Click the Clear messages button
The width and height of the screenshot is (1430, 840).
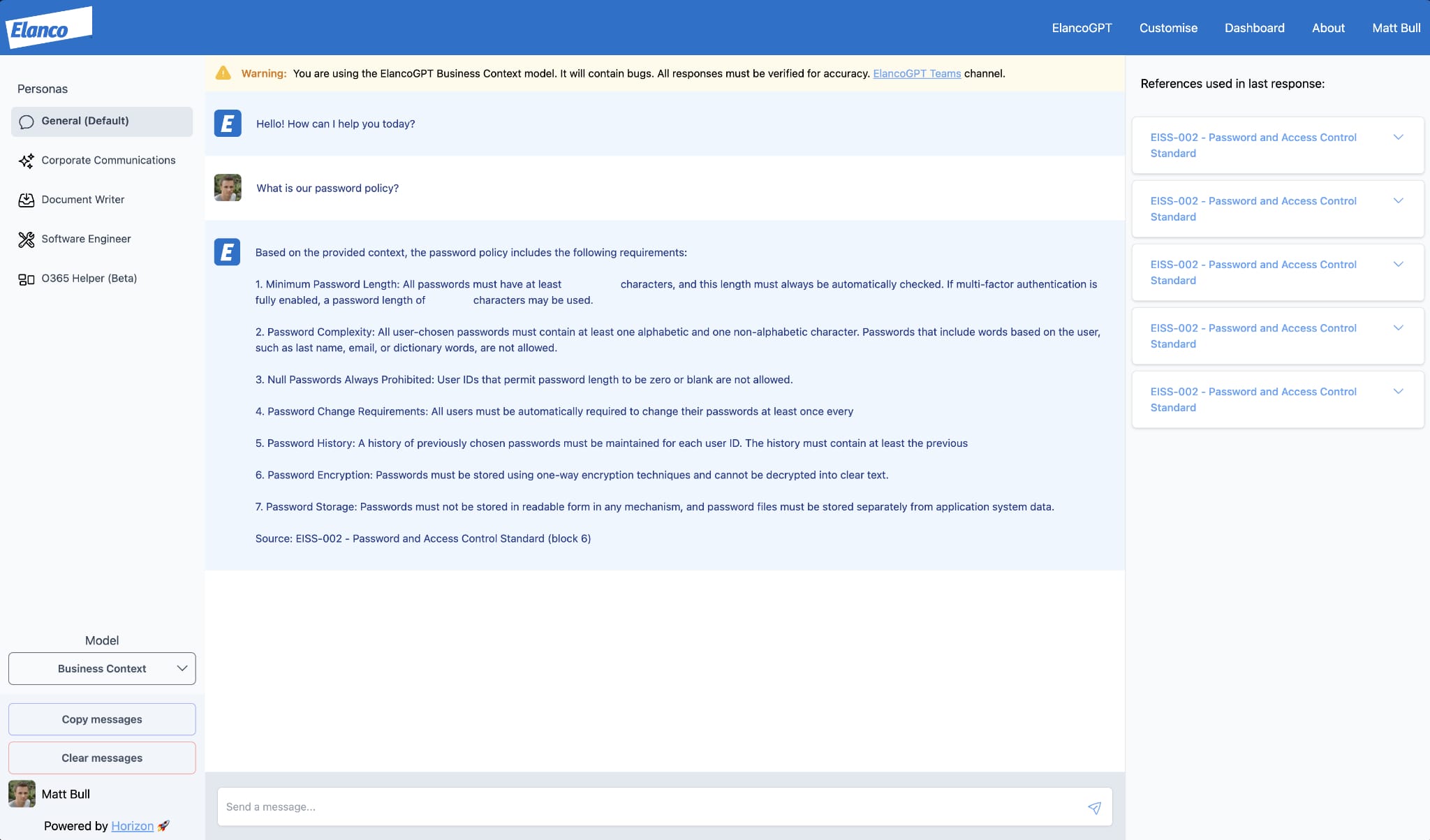coord(102,758)
